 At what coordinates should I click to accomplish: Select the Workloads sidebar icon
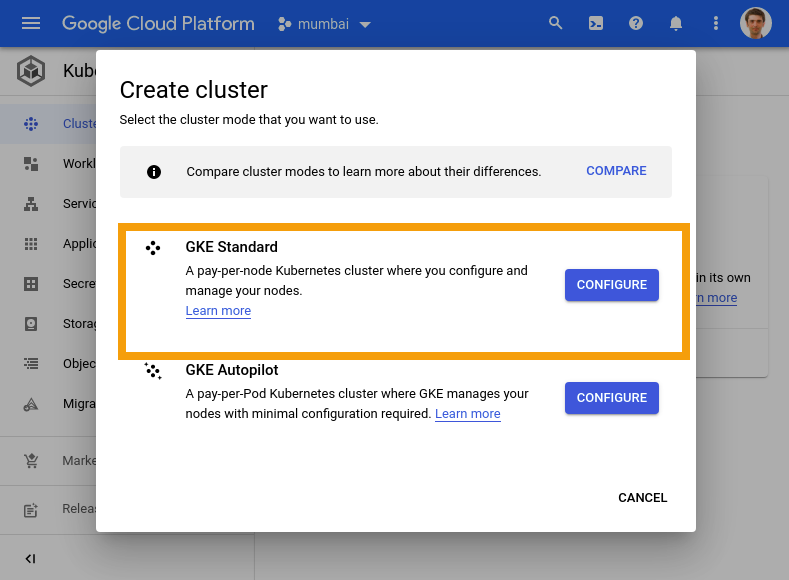[x=31, y=163]
